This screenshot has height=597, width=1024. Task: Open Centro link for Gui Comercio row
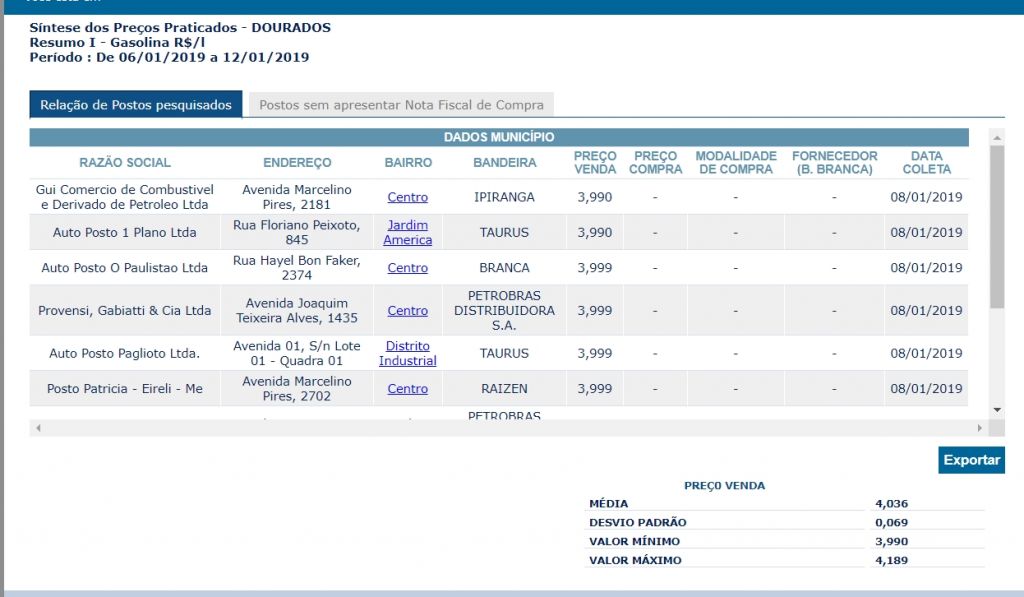(408, 197)
